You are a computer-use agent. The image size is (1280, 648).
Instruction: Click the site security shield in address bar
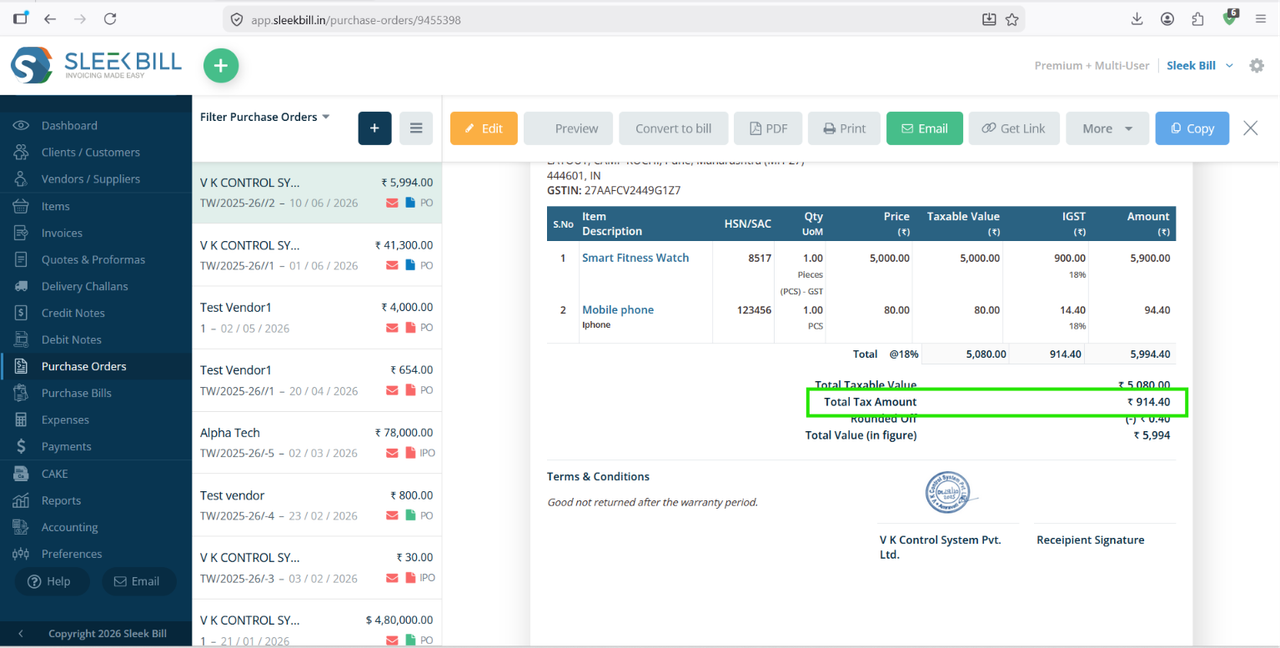coord(237,19)
